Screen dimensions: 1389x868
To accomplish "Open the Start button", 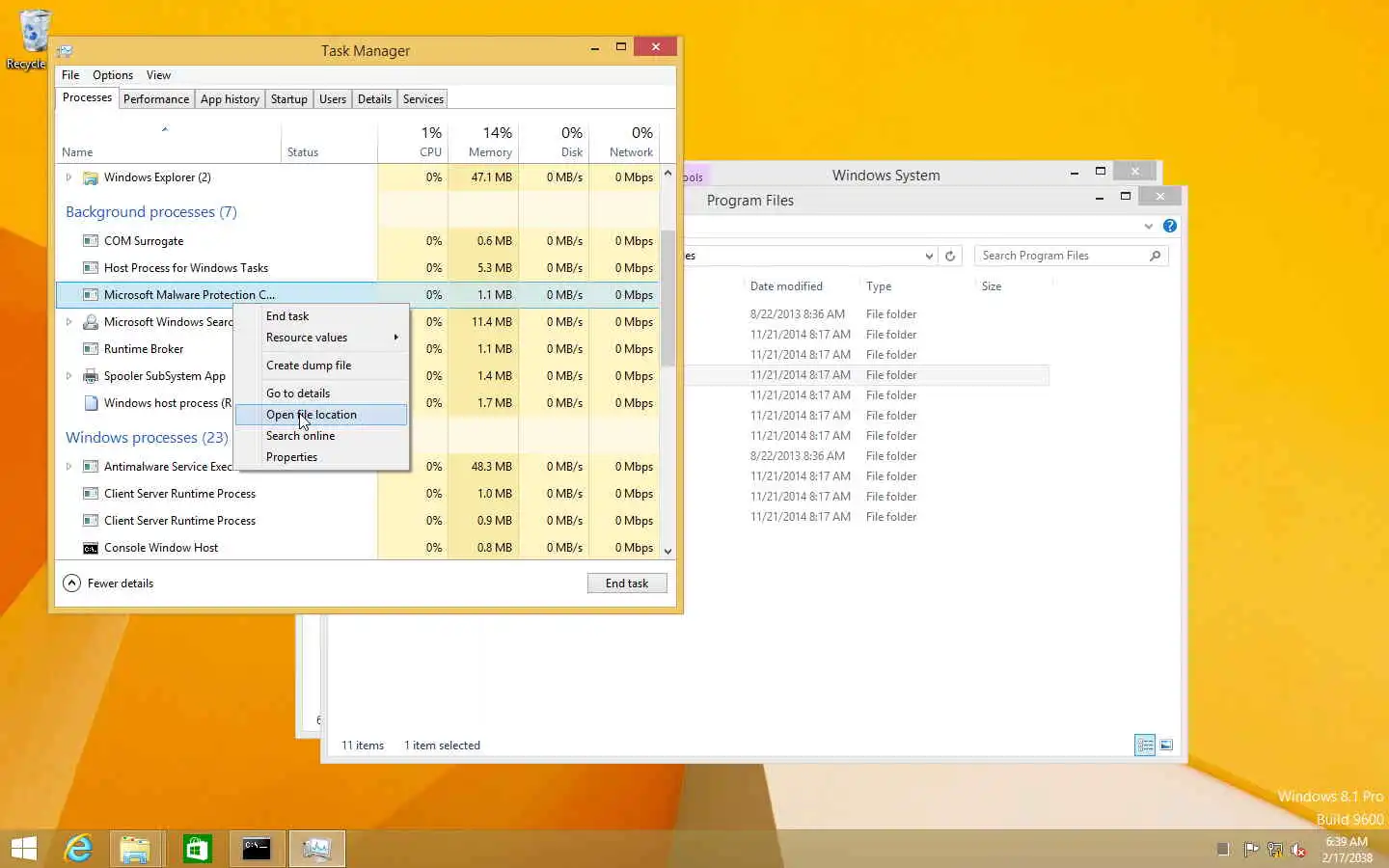I will [x=23, y=849].
